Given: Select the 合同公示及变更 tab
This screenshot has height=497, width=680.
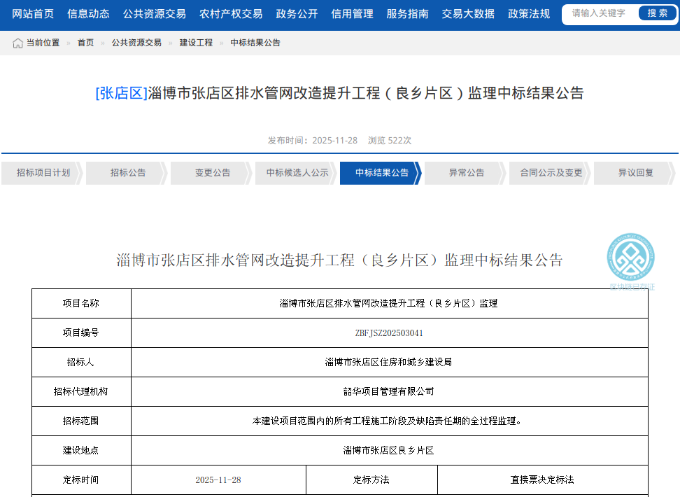Looking at the screenshot, I should click(551, 173).
